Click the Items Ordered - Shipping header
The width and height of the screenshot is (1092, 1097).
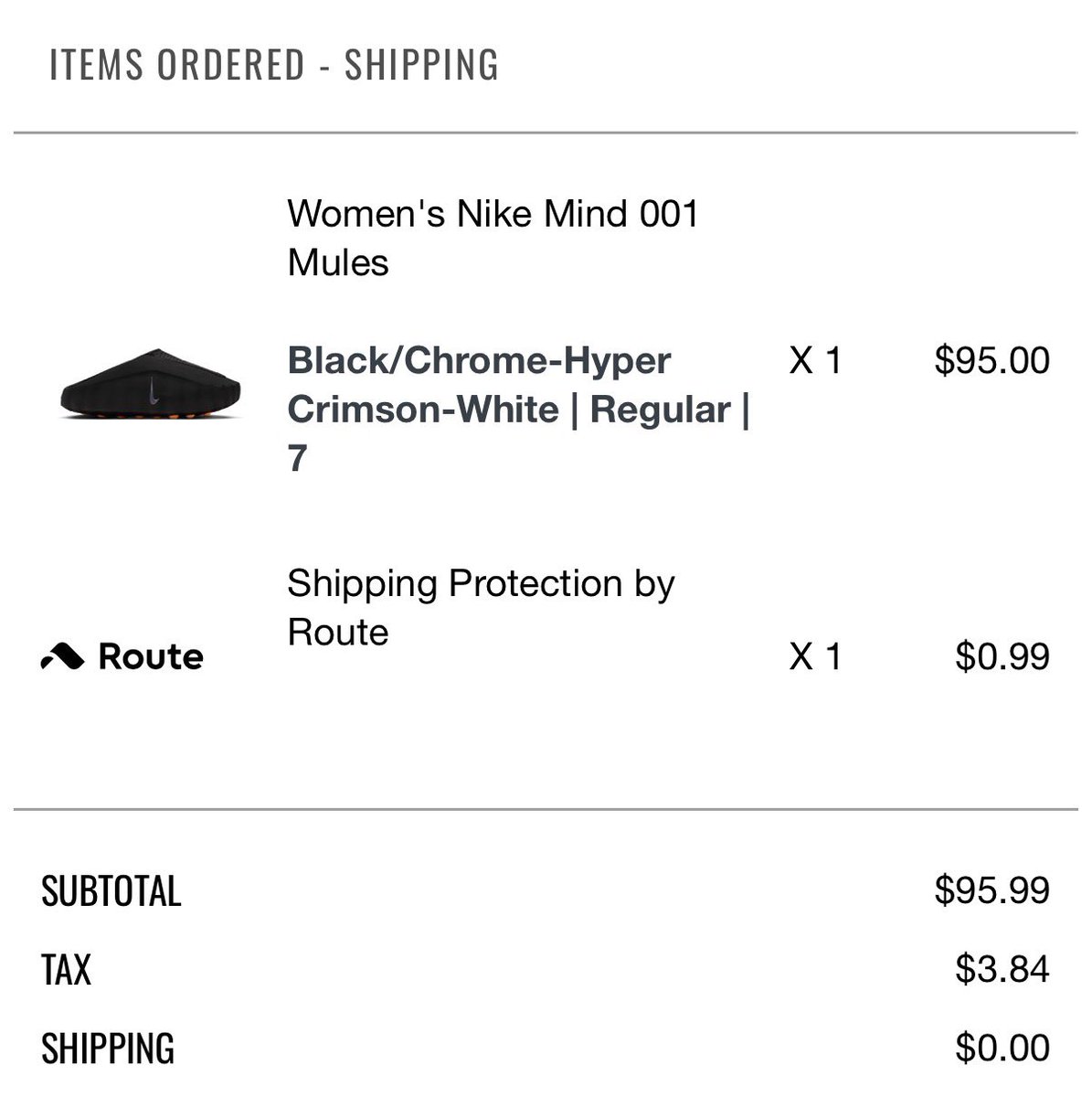pos(274,65)
